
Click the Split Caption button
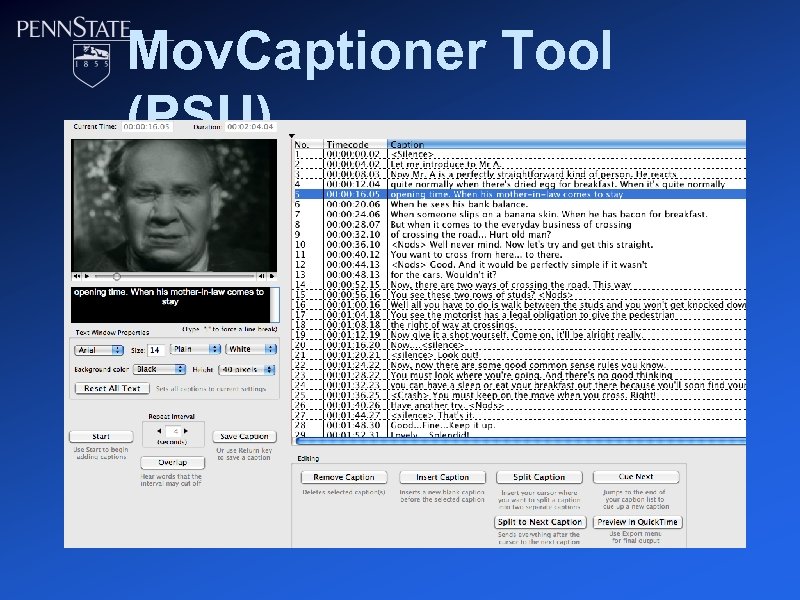coord(539,477)
